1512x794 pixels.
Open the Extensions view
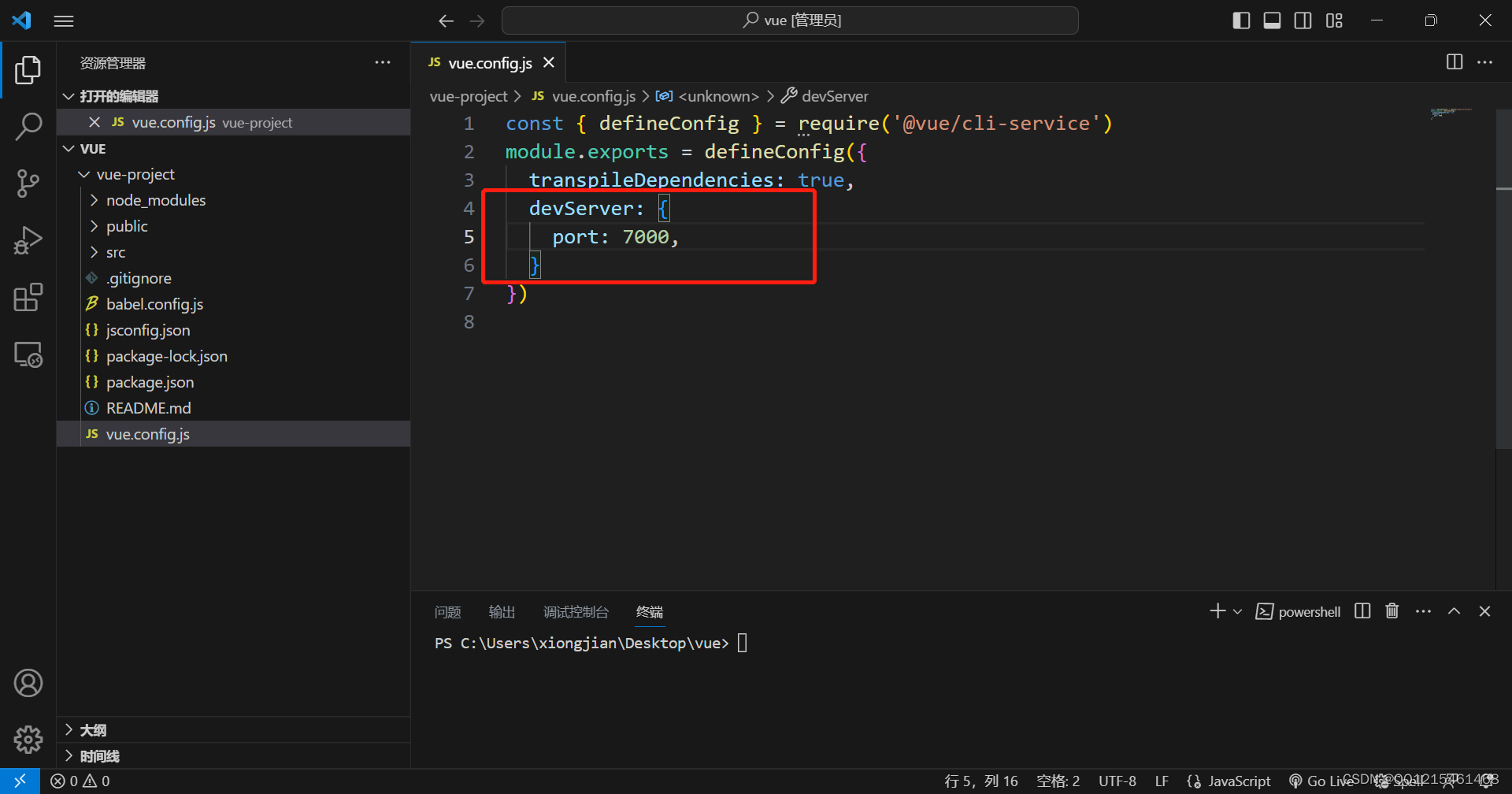click(28, 297)
